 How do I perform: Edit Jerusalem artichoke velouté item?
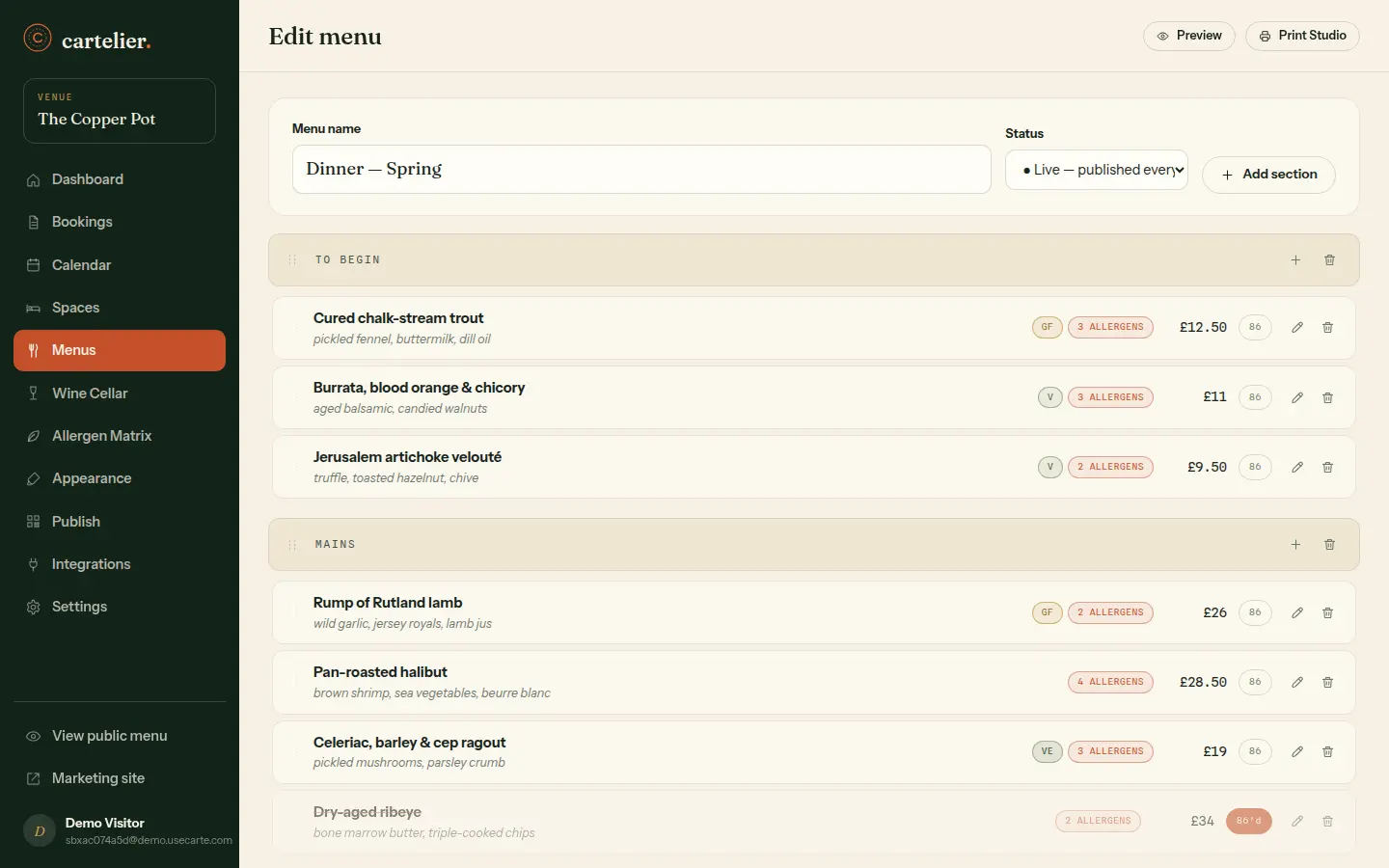(x=1297, y=467)
